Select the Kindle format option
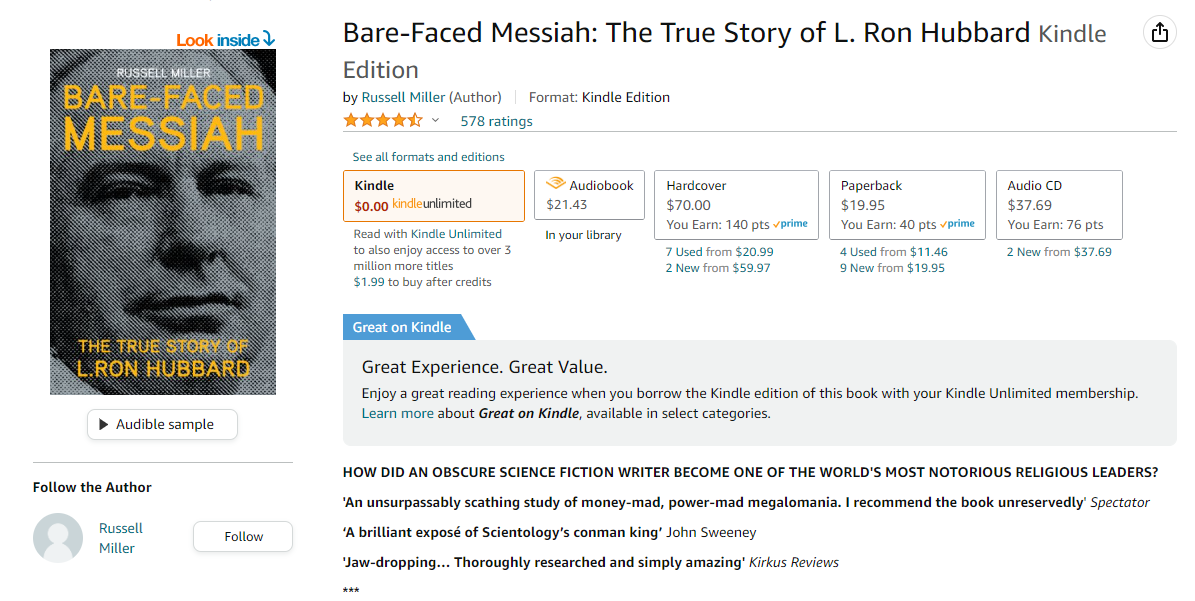 [x=434, y=196]
